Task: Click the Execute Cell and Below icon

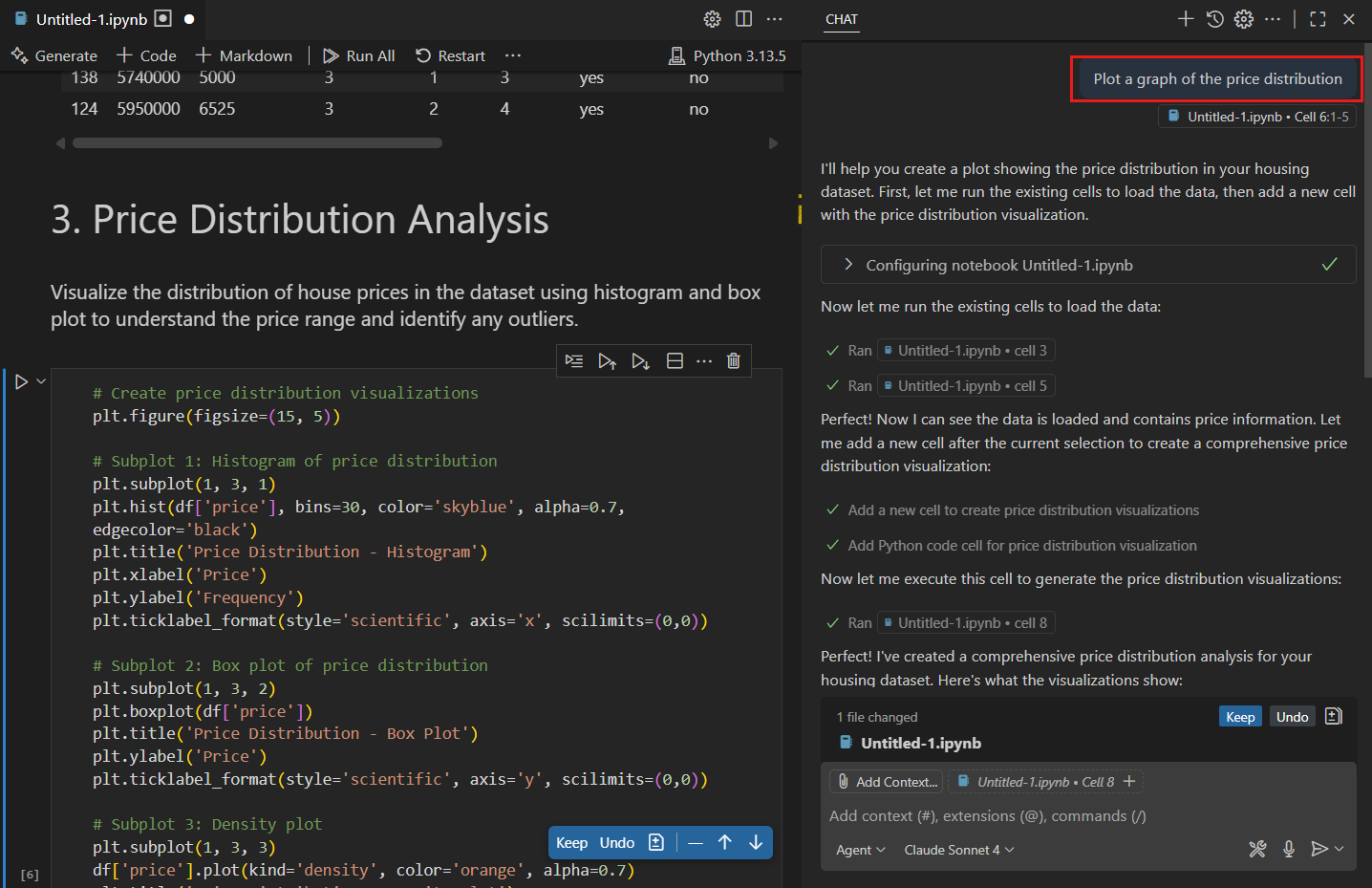Action: pos(640,360)
